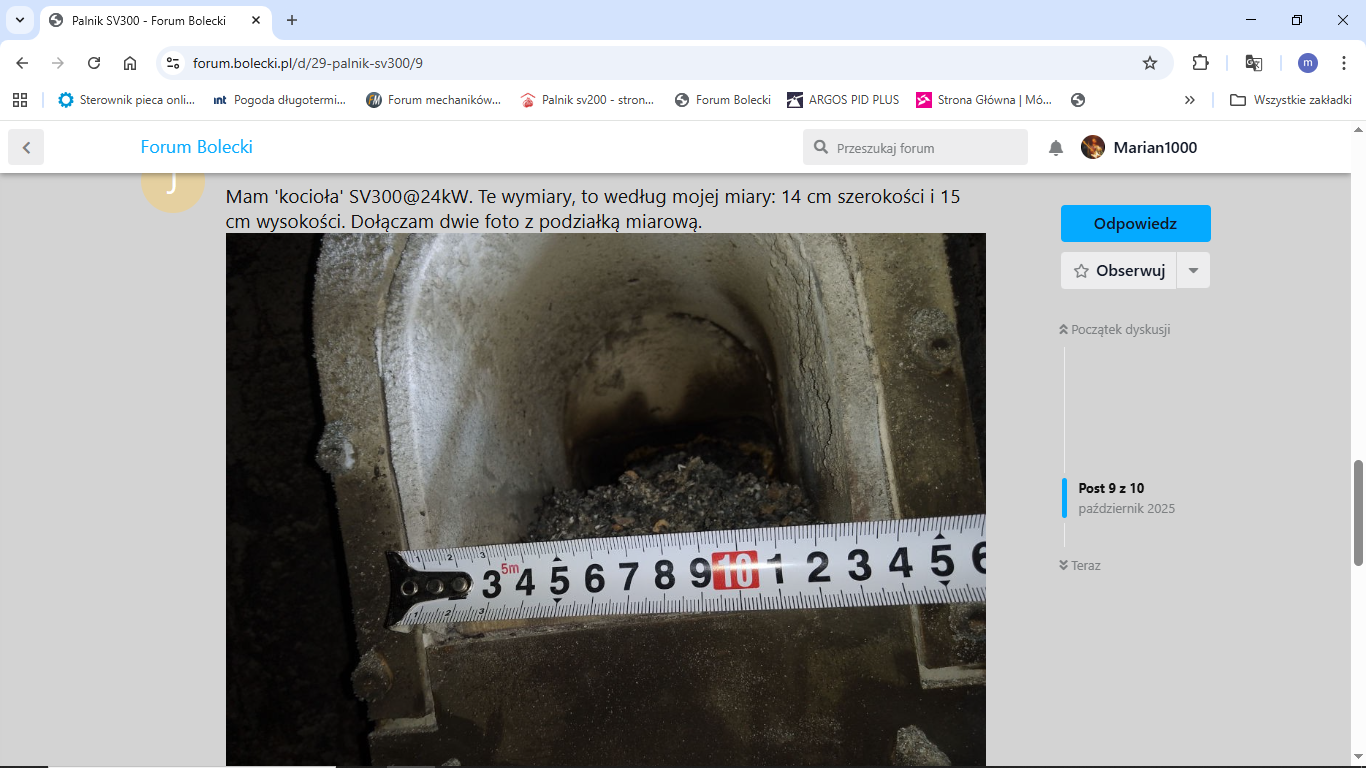
Task: Open the tab search dropdown arrow
Action: [x=19, y=20]
